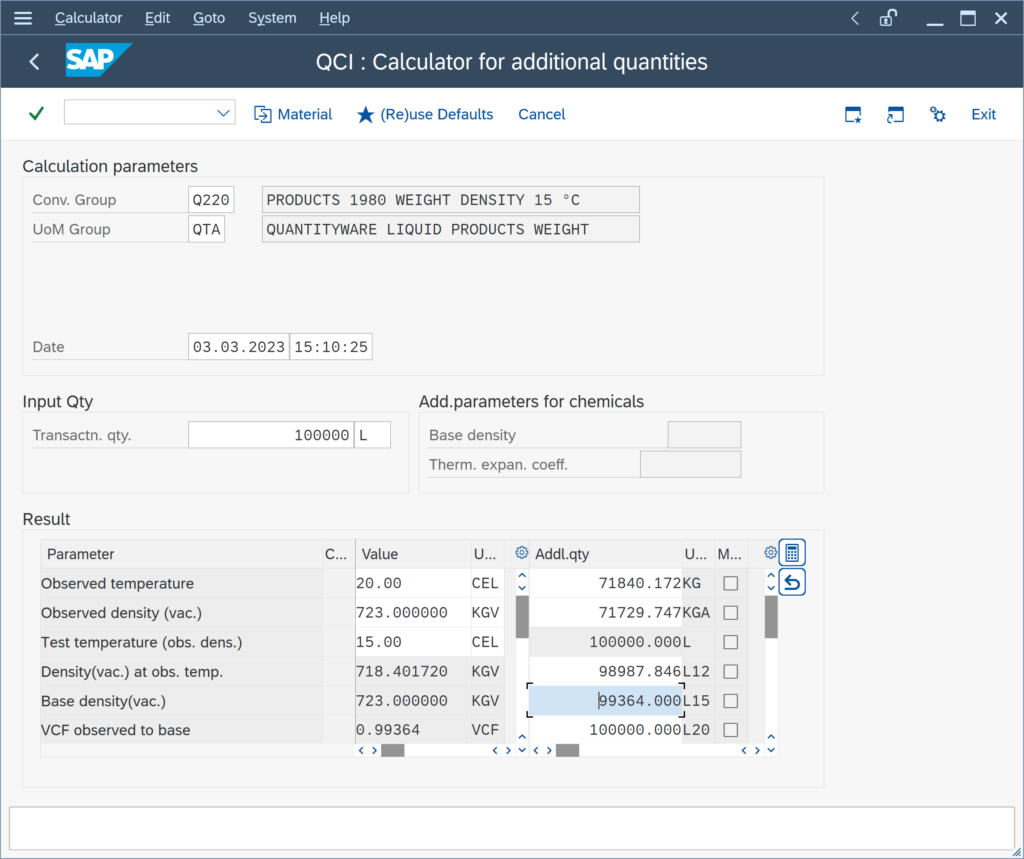Open the hamburger menu in the title bar

tap(23, 18)
